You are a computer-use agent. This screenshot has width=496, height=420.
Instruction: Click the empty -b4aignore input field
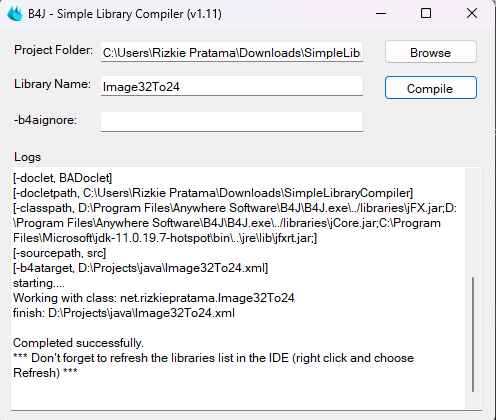click(232, 122)
